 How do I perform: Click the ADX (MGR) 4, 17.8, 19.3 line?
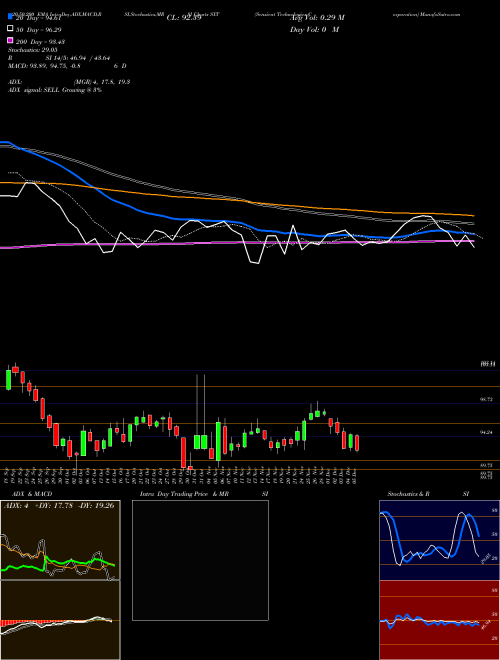(x=69, y=82)
